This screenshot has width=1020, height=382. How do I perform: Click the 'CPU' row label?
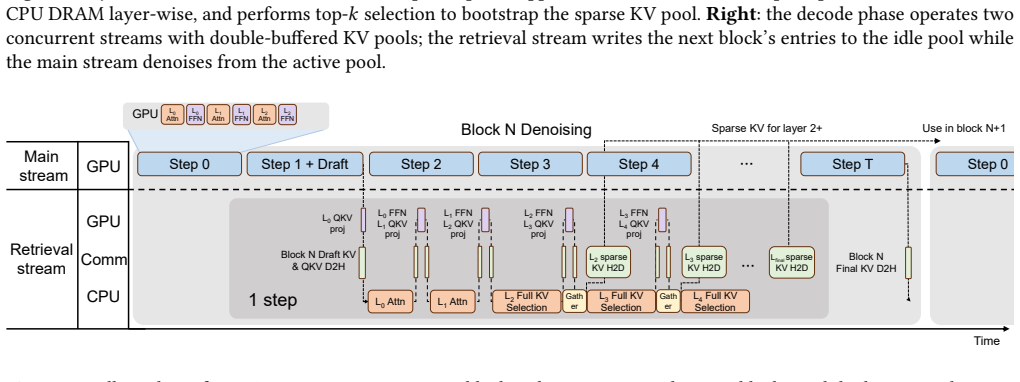[x=103, y=297]
